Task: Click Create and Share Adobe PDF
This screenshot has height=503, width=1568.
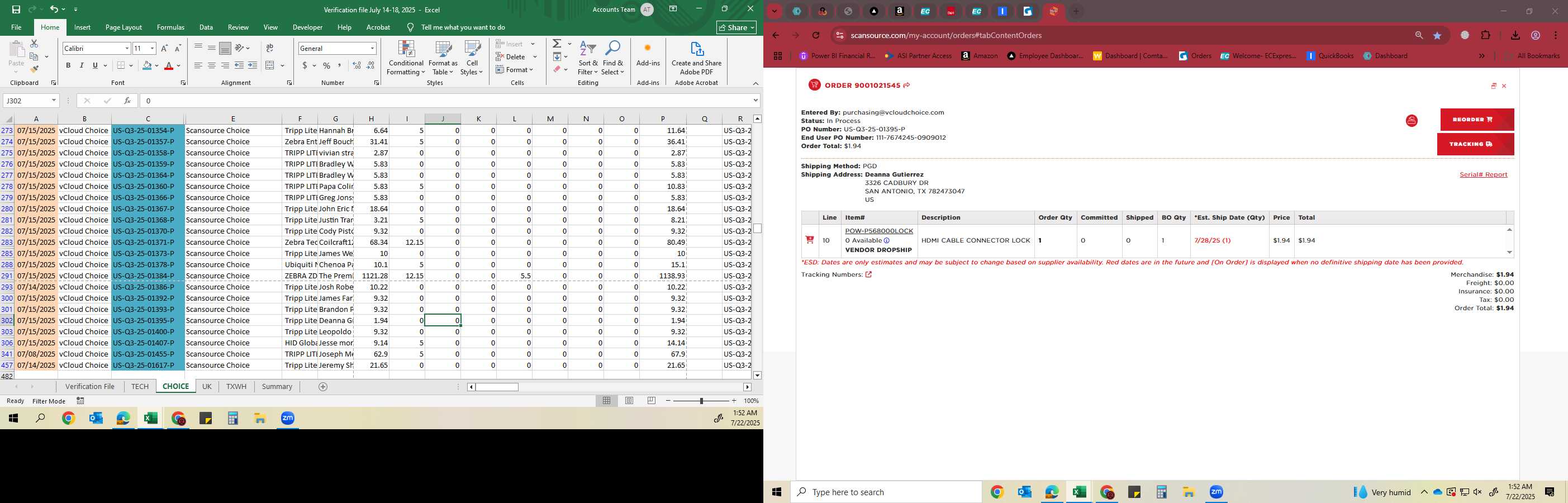Action: [x=696, y=58]
